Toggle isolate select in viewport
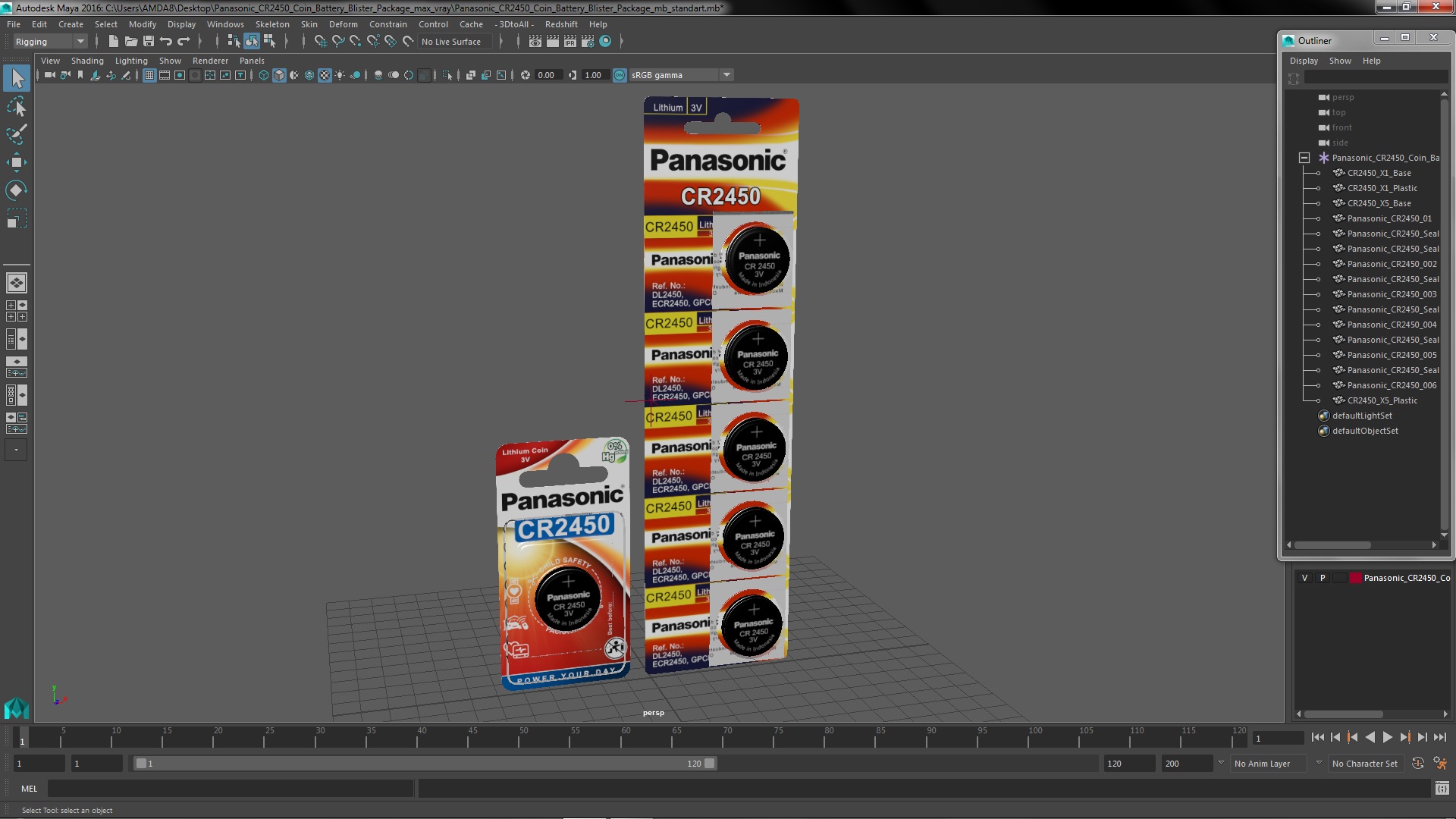The width and height of the screenshot is (1456, 819). (x=447, y=75)
